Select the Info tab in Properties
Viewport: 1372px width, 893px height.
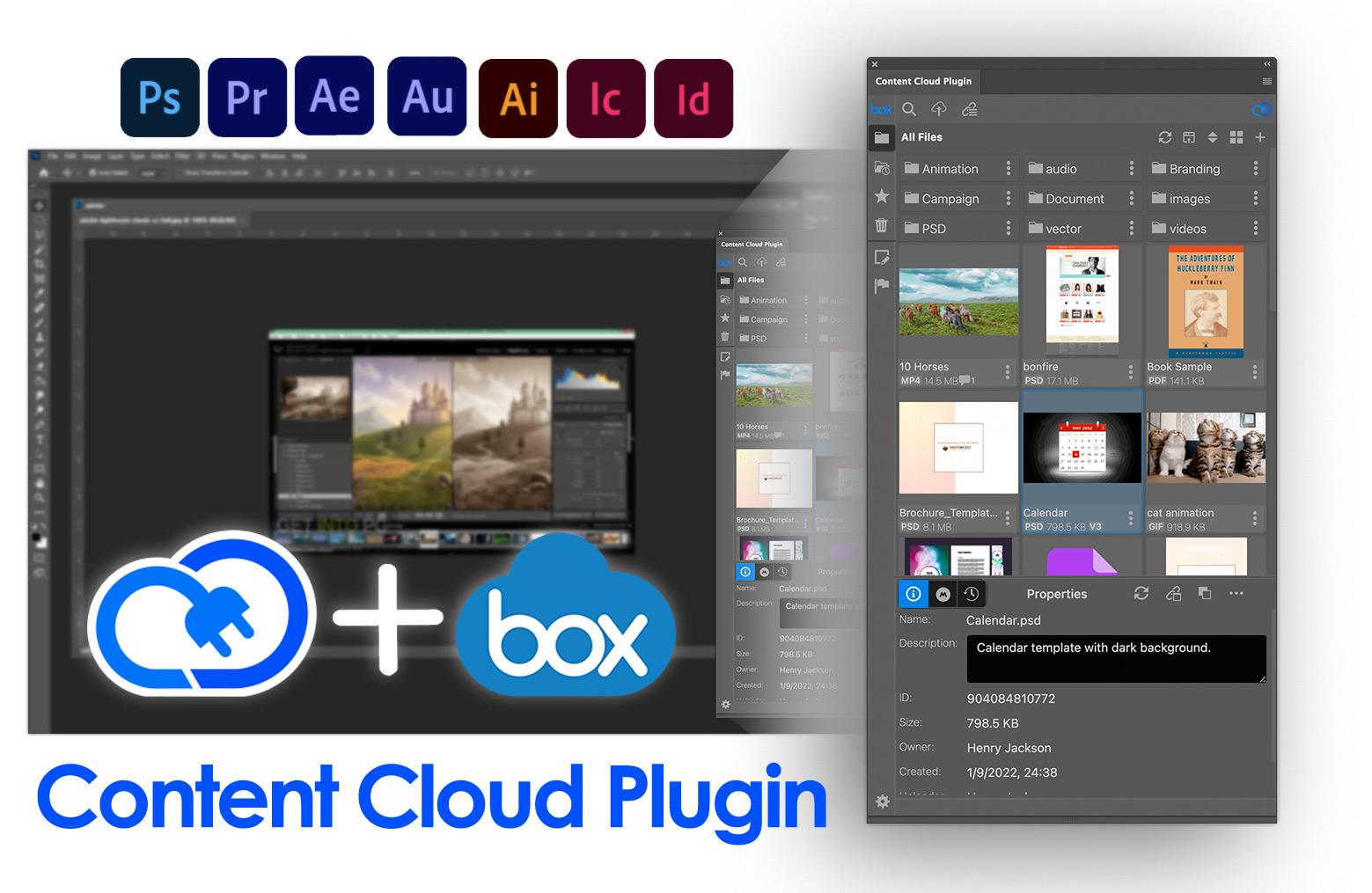point(913,594)
